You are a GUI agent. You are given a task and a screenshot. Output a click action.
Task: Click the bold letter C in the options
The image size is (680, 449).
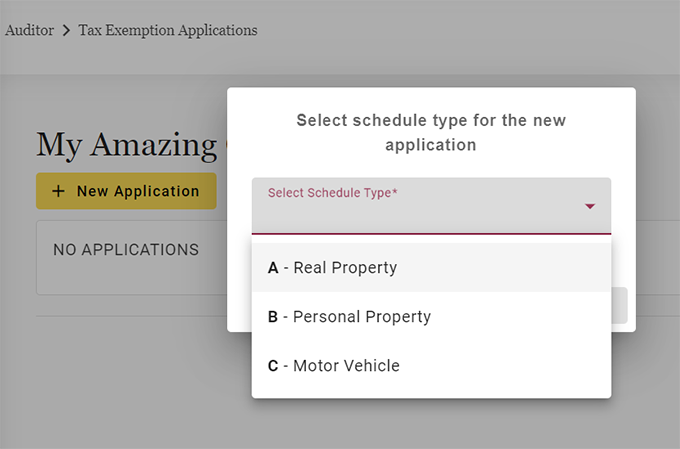pos(273,366)
